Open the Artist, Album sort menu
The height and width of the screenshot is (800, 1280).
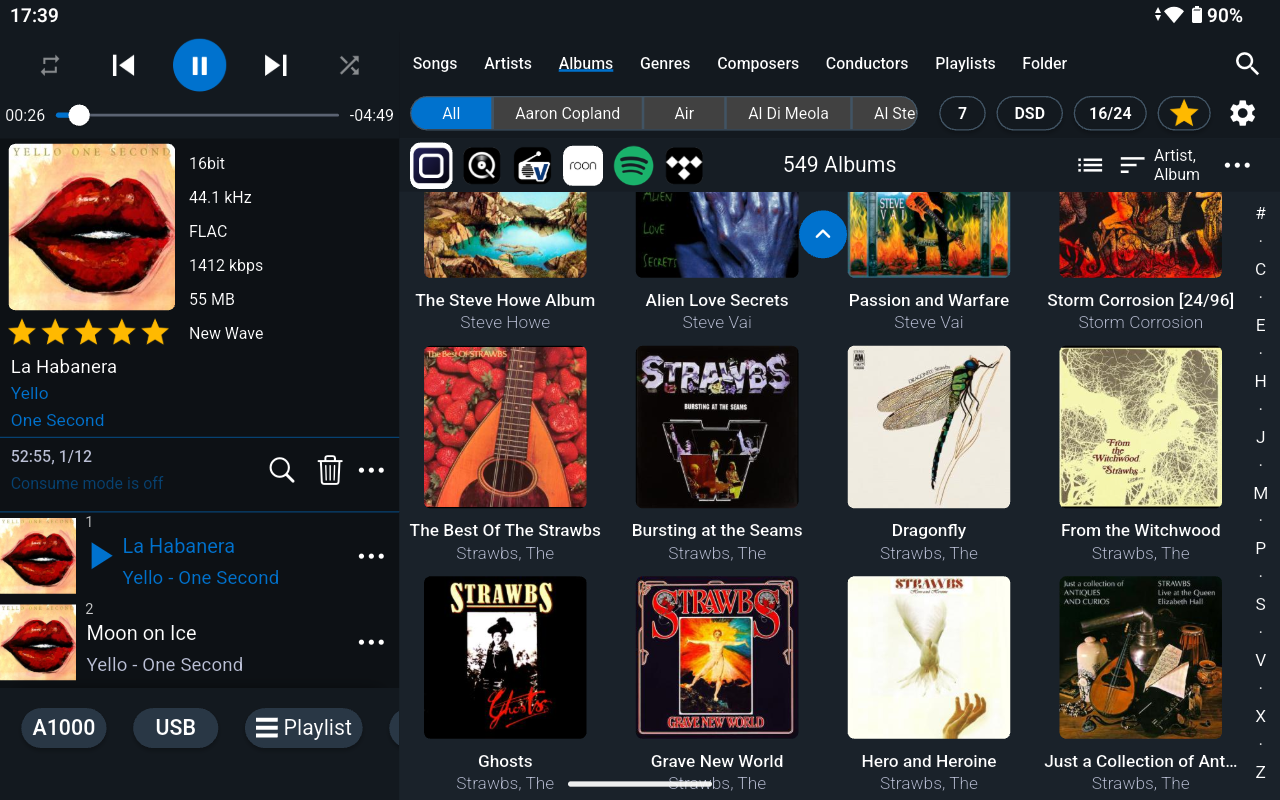coord(1160,165)
